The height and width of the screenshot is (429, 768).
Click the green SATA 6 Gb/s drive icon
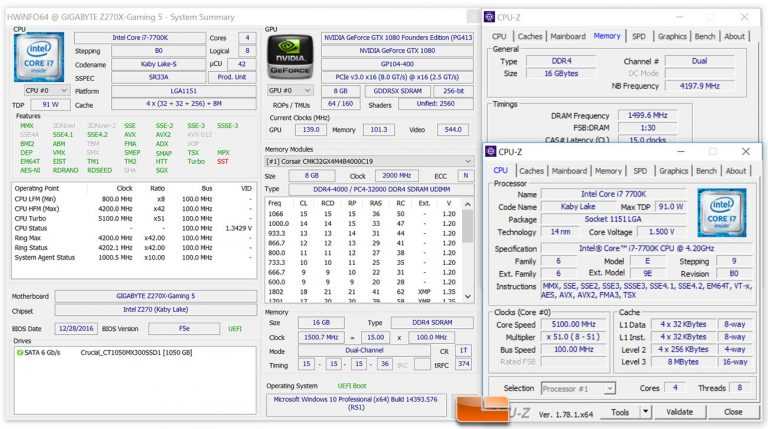pos(20,353)
